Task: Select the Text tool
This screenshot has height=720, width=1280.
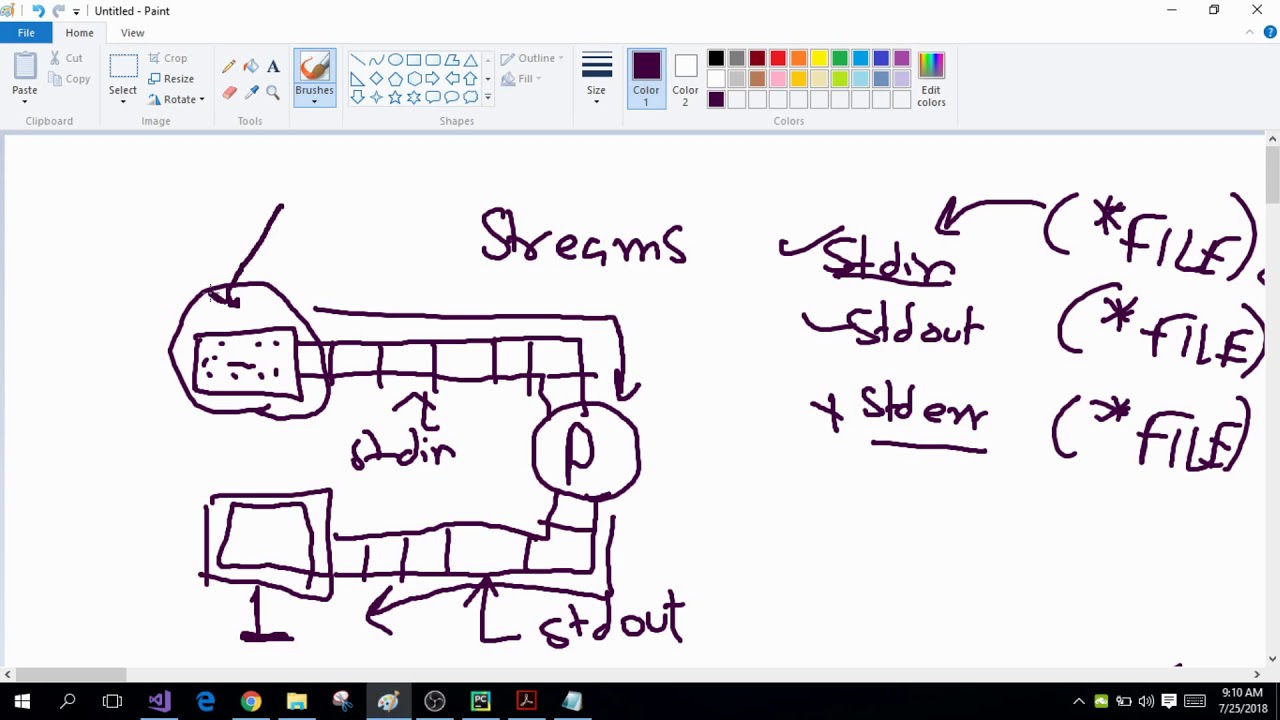Action: (273, 67)
